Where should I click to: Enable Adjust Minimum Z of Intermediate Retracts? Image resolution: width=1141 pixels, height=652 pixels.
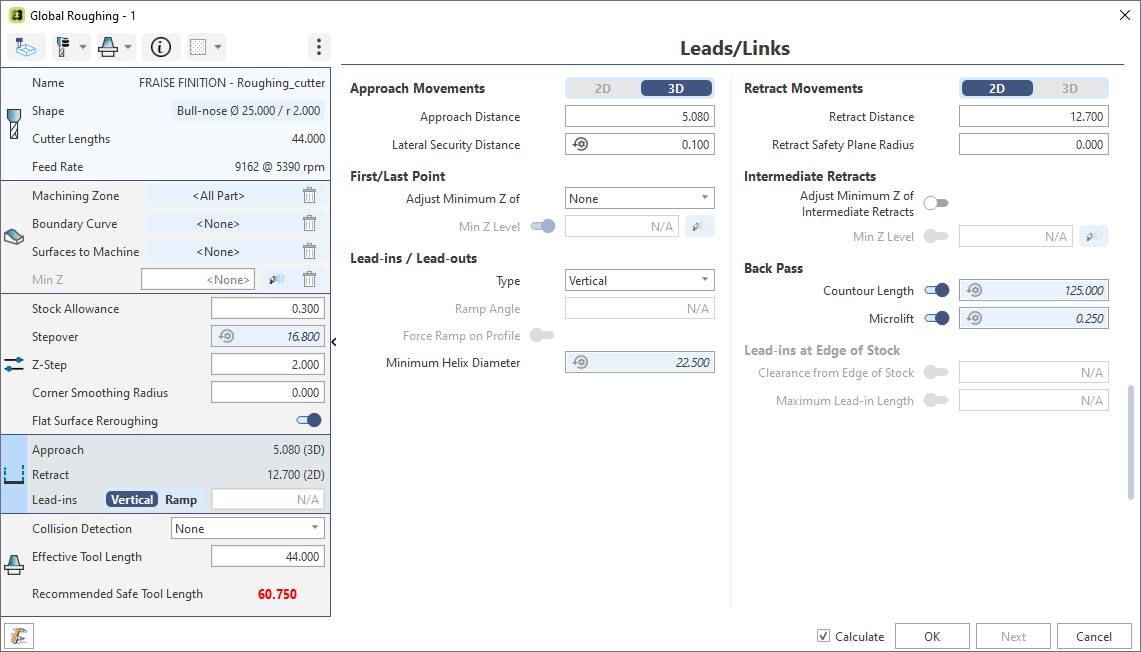coord(936,203)
